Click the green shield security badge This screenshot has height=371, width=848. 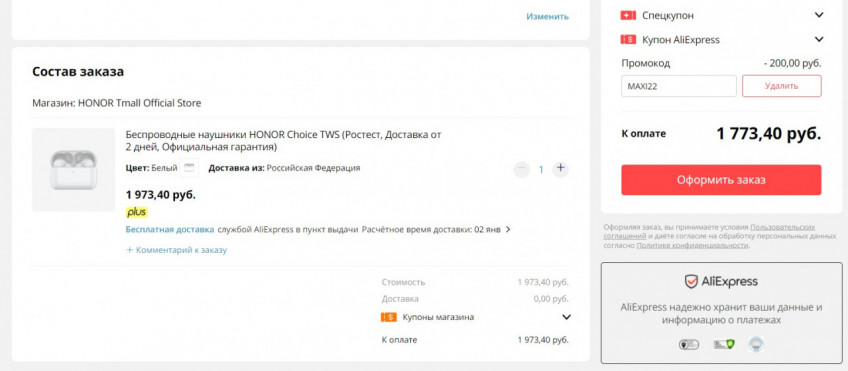point(723,344)
